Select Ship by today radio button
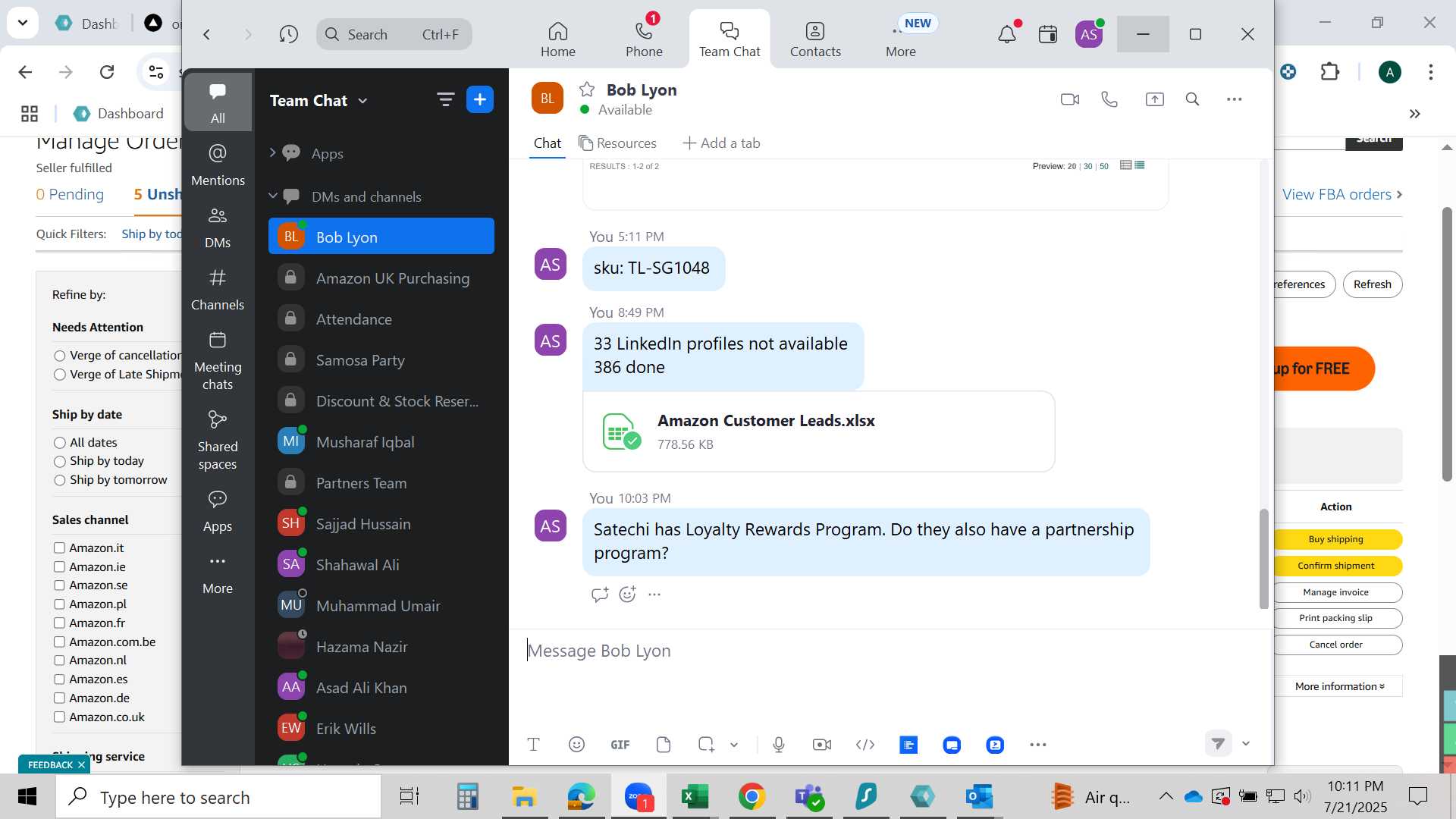 tap(60, 462)
